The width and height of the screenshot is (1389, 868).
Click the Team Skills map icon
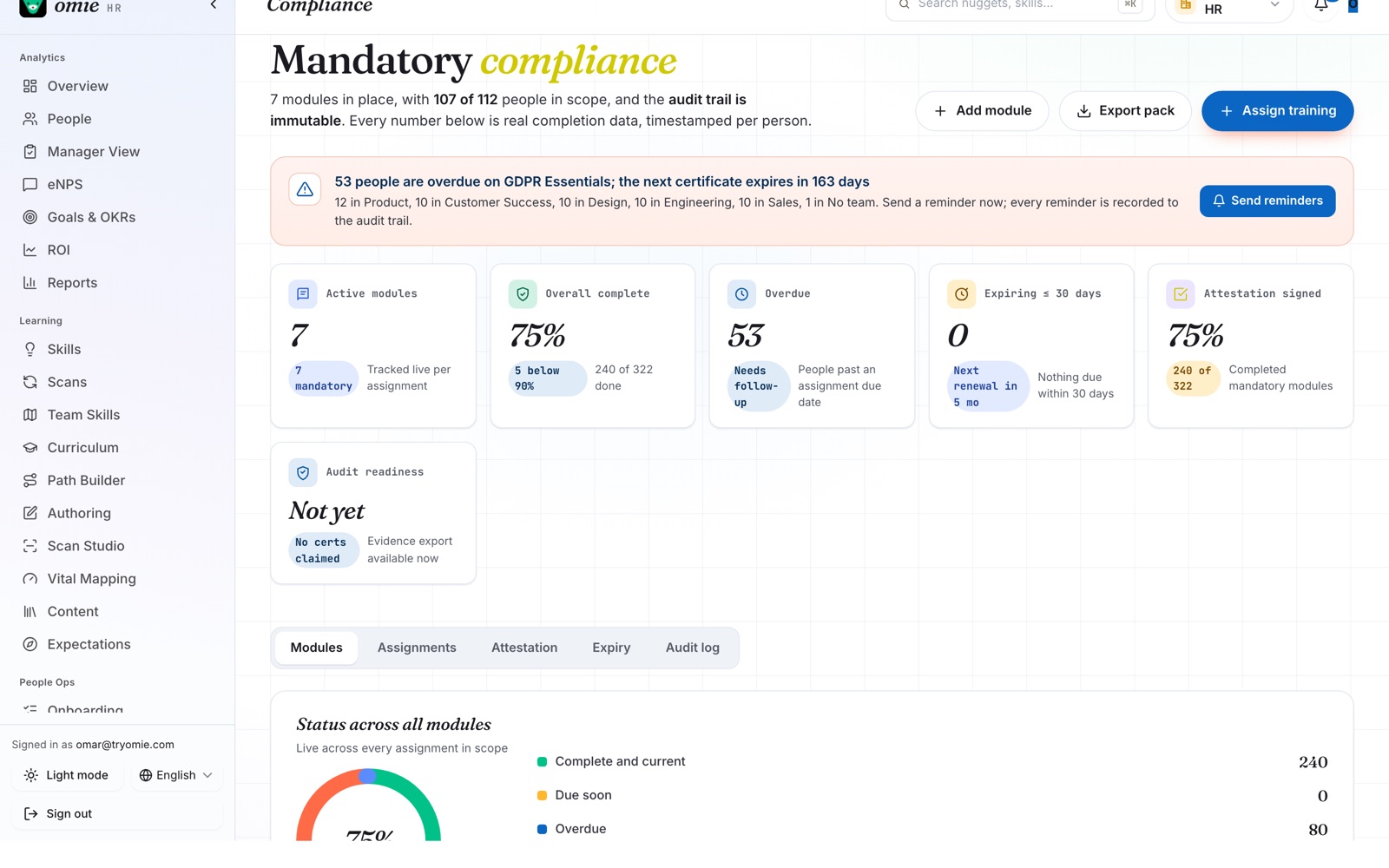30,415
